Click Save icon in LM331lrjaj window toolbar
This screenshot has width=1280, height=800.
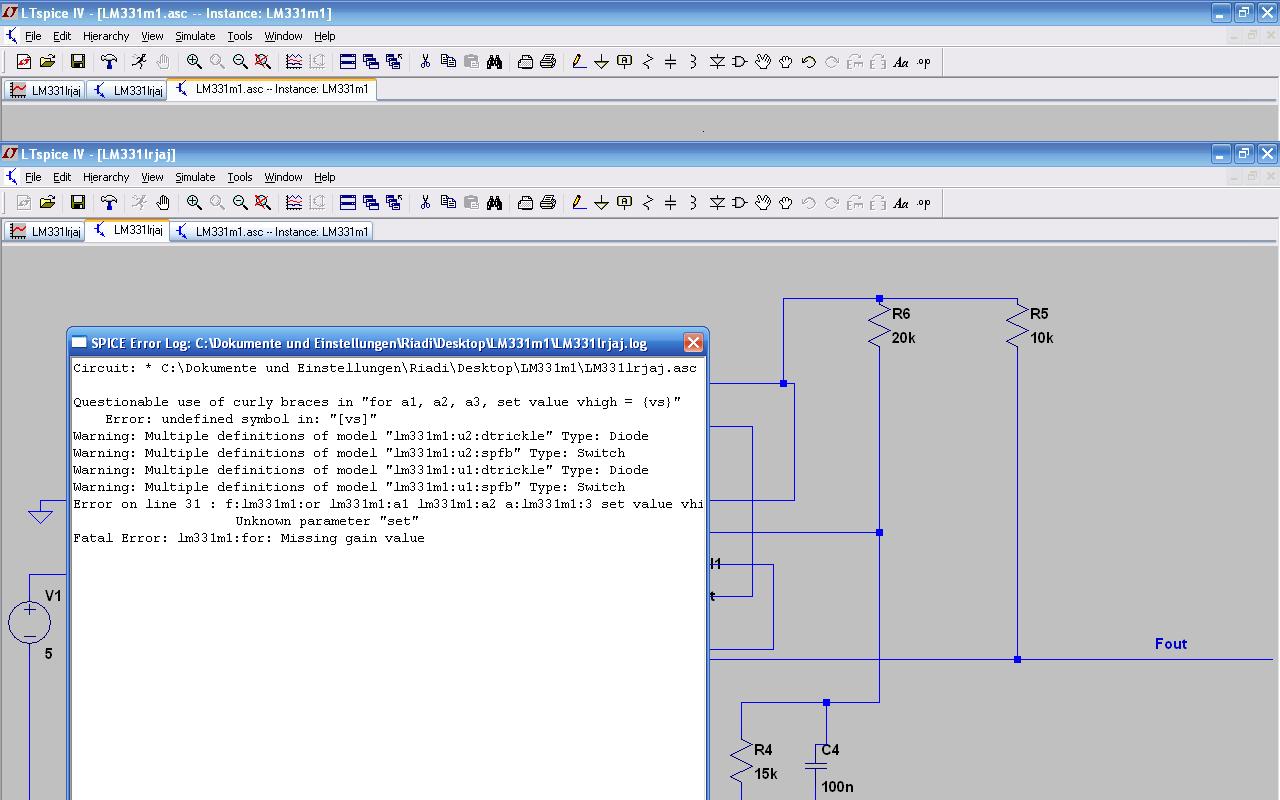click(x=78, y=202)
